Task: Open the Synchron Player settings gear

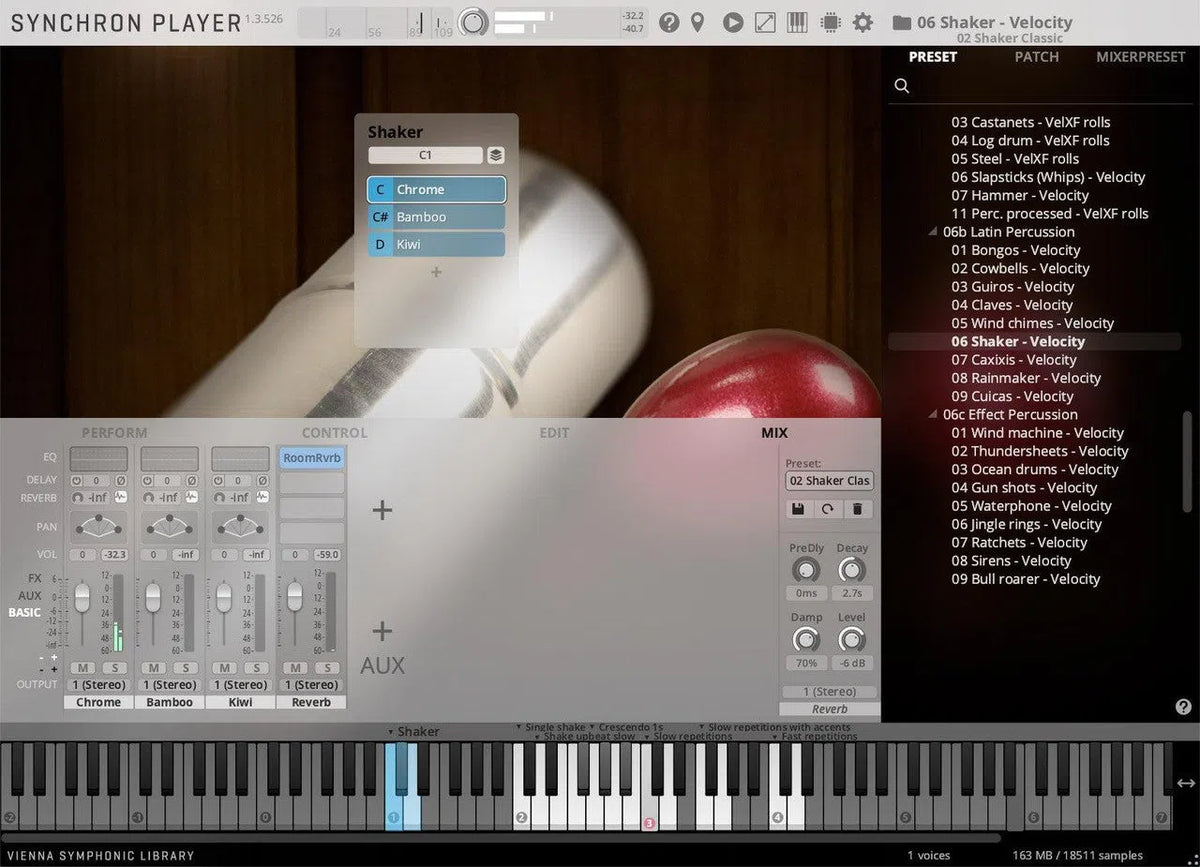Action: coord(862,21)
